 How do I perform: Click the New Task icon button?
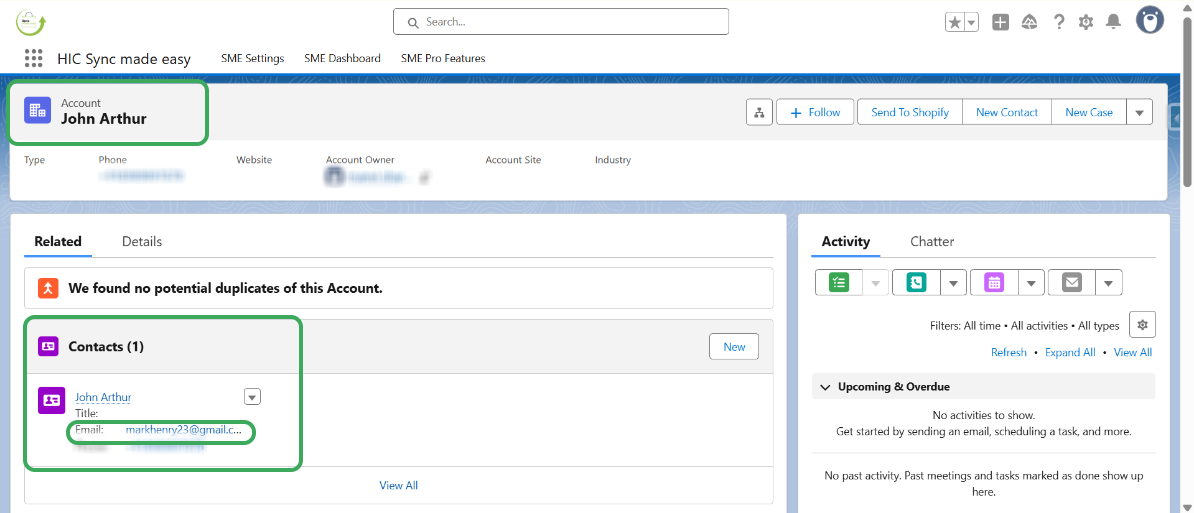[x=838, y=282]
